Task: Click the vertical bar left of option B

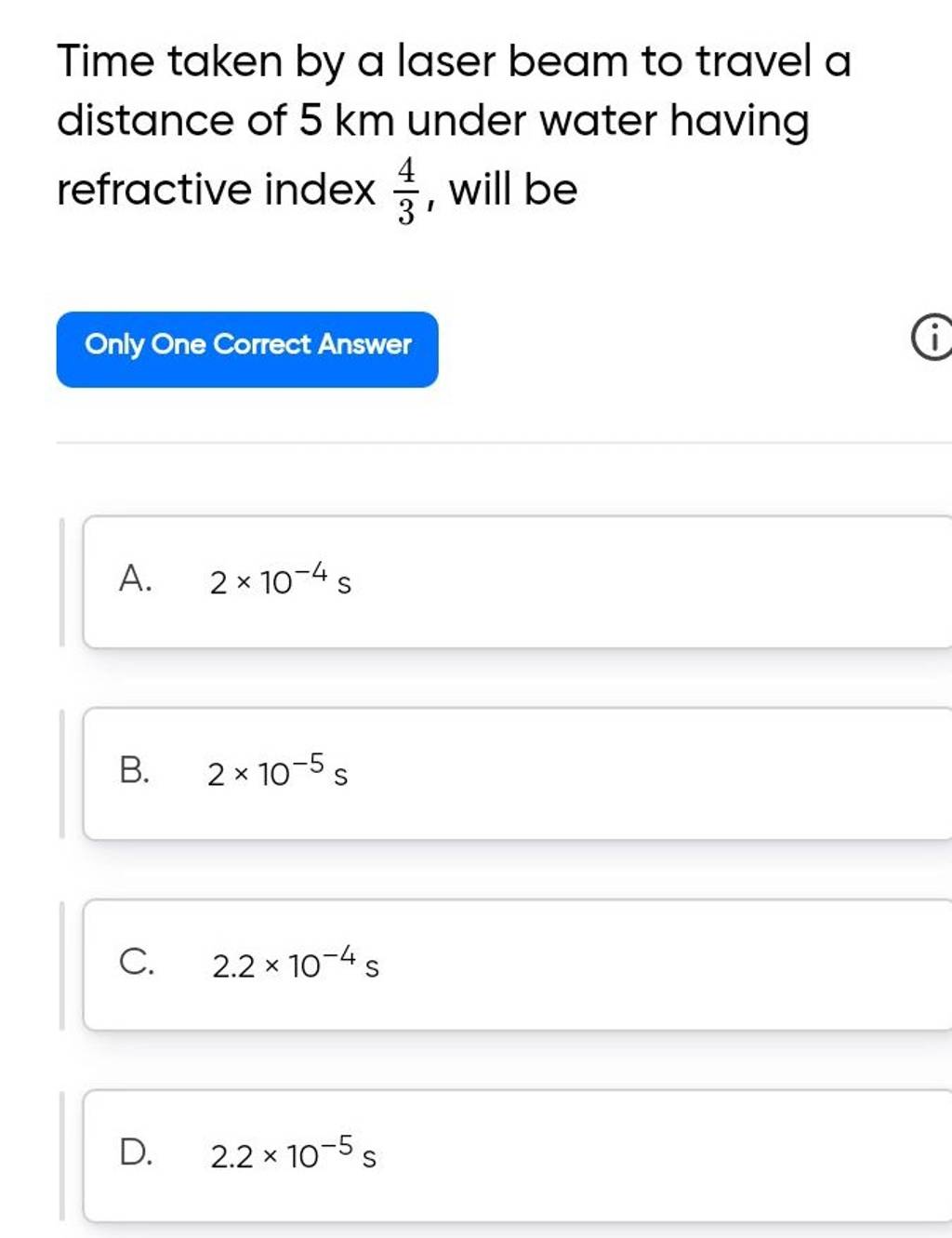Action: click(x=62, y=773)
